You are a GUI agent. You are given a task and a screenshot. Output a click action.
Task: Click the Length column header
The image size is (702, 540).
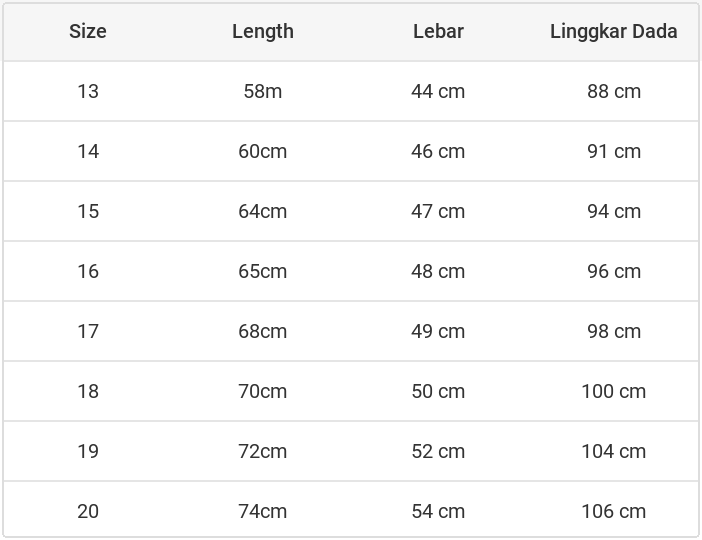[x=263, y=31]
